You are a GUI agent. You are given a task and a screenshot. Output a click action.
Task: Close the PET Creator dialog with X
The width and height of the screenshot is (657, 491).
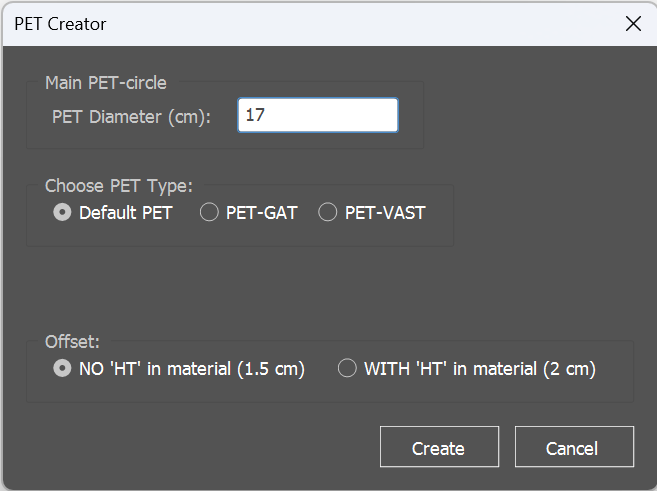tap(633, 24)
